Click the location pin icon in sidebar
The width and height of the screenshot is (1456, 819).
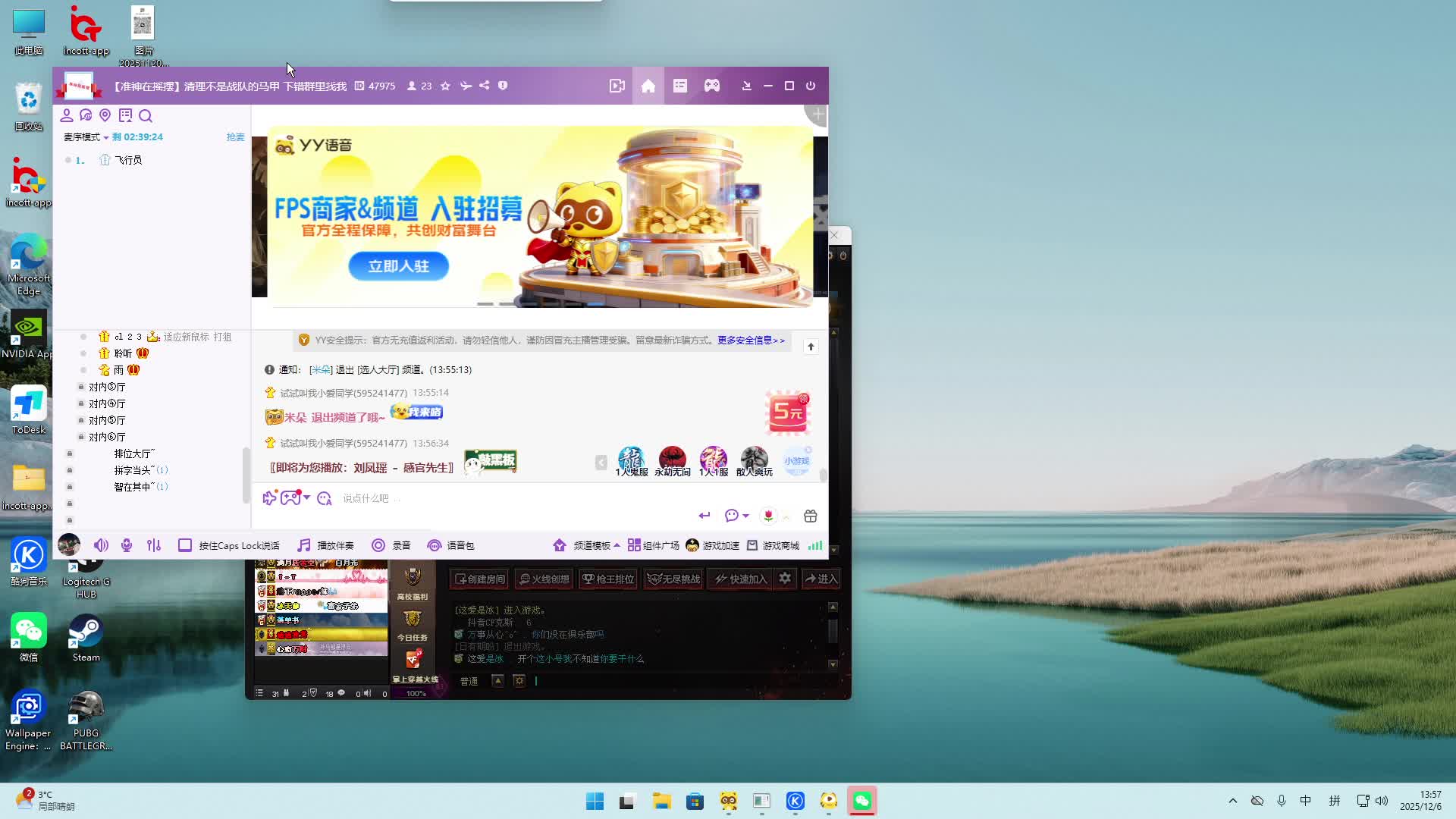105,115
